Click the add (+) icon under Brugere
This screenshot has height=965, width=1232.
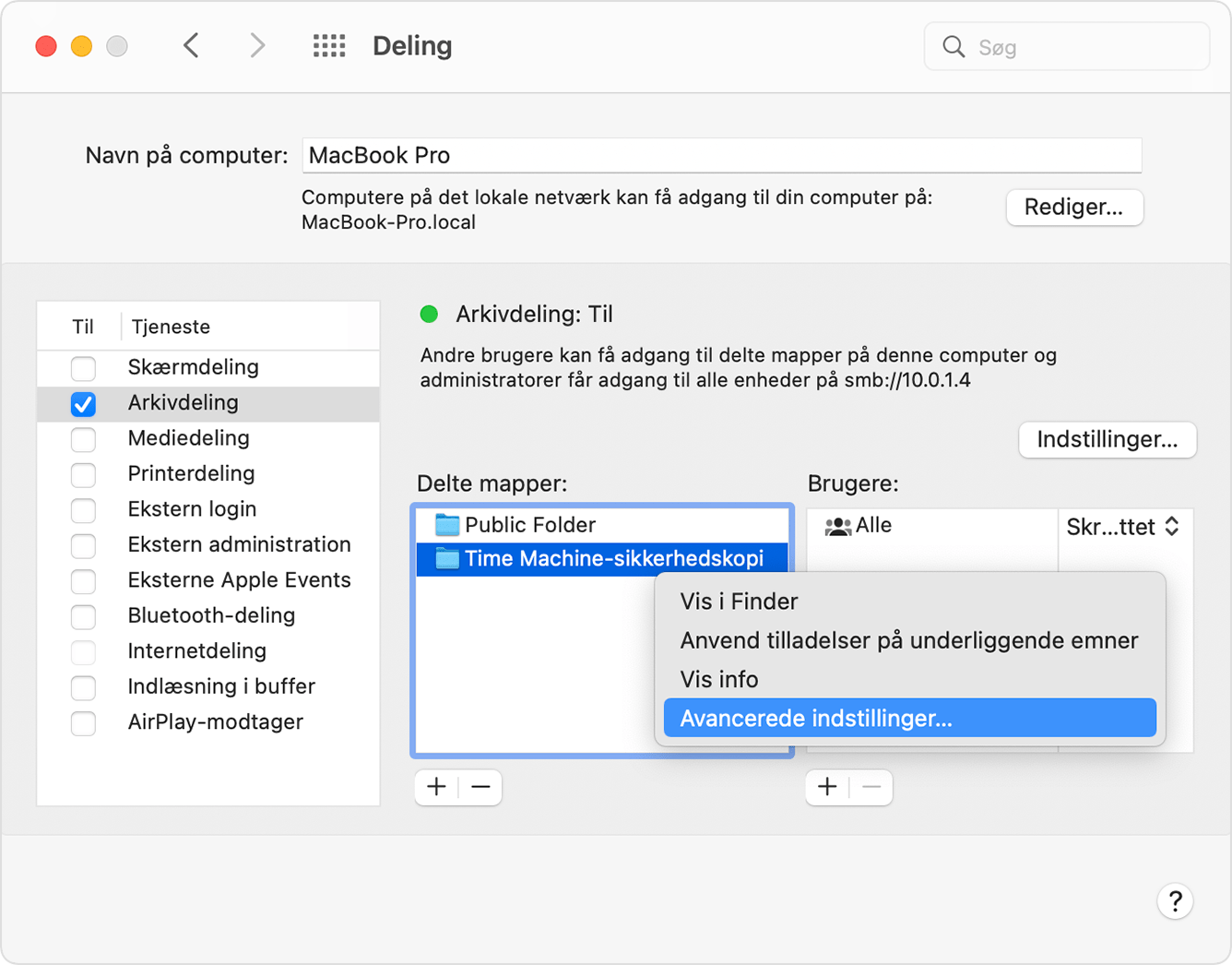tap(826, 787)
